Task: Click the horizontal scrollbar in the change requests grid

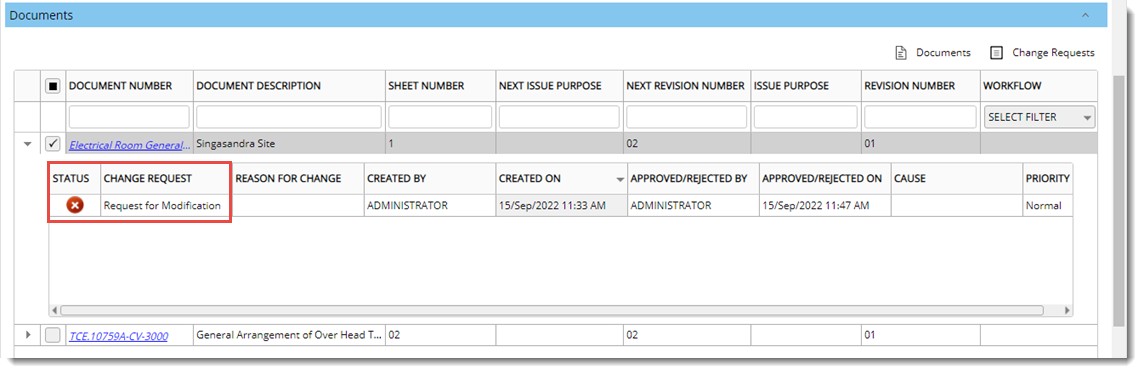Action: tap(552, 310)
